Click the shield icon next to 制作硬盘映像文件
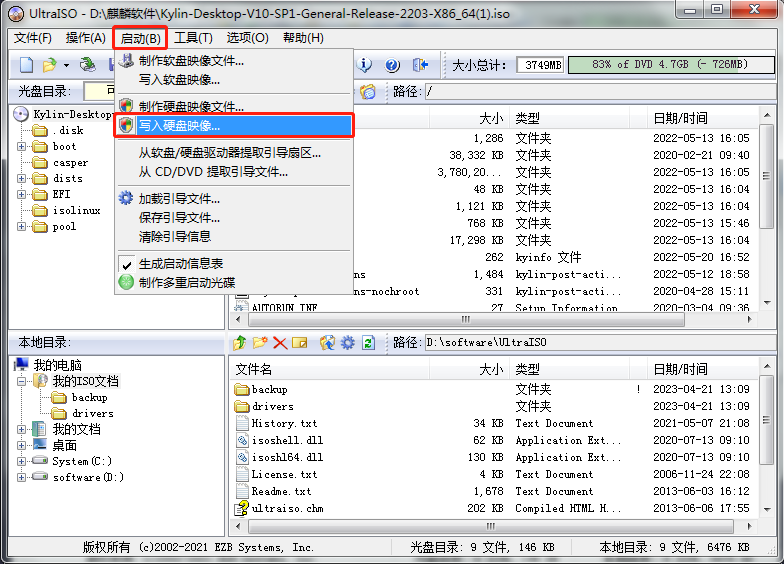The height and width of the screenshot is (564, 784). tap(126, 106)
